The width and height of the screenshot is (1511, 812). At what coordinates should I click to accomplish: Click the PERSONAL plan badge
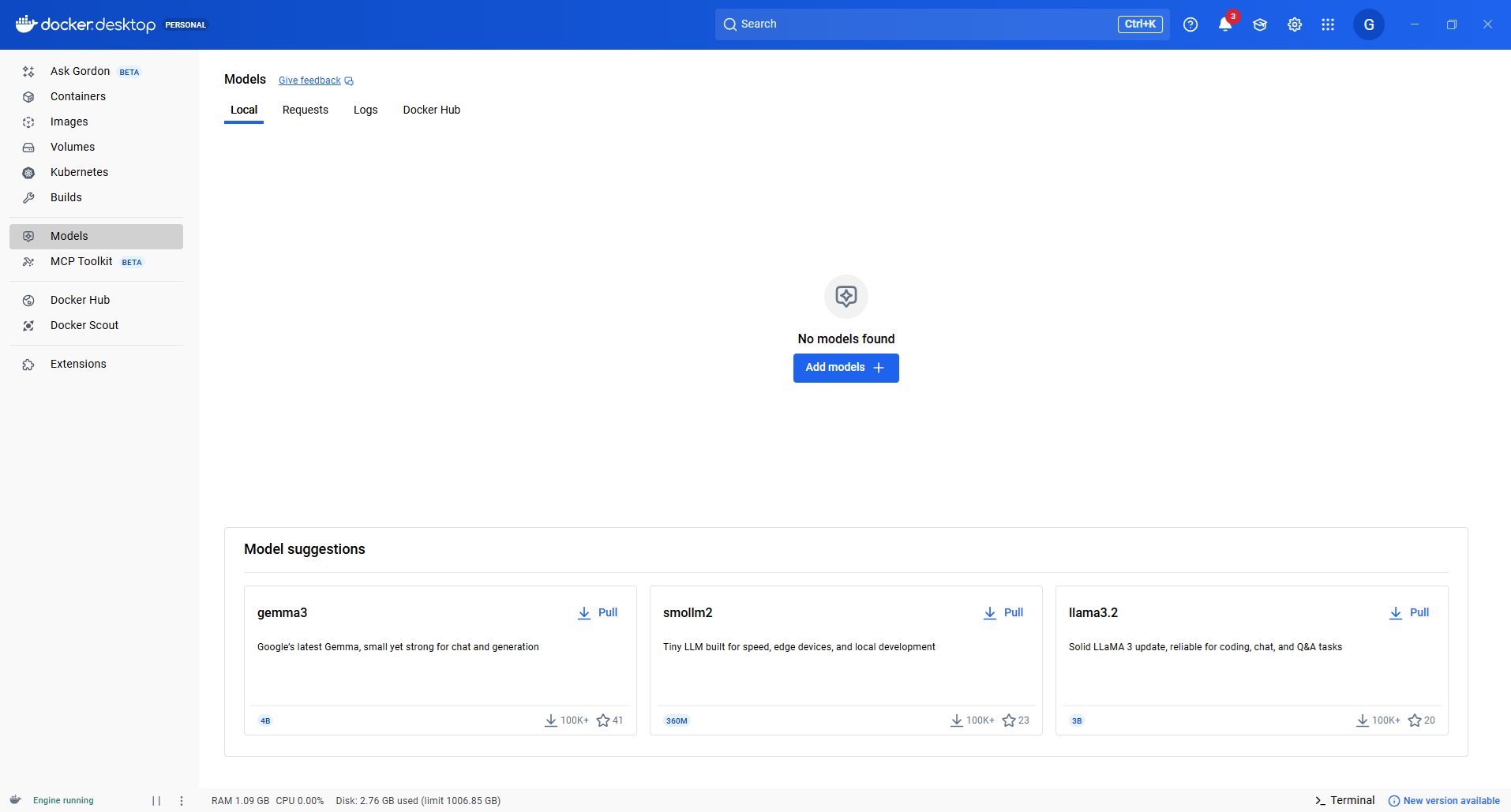(186, 25)
